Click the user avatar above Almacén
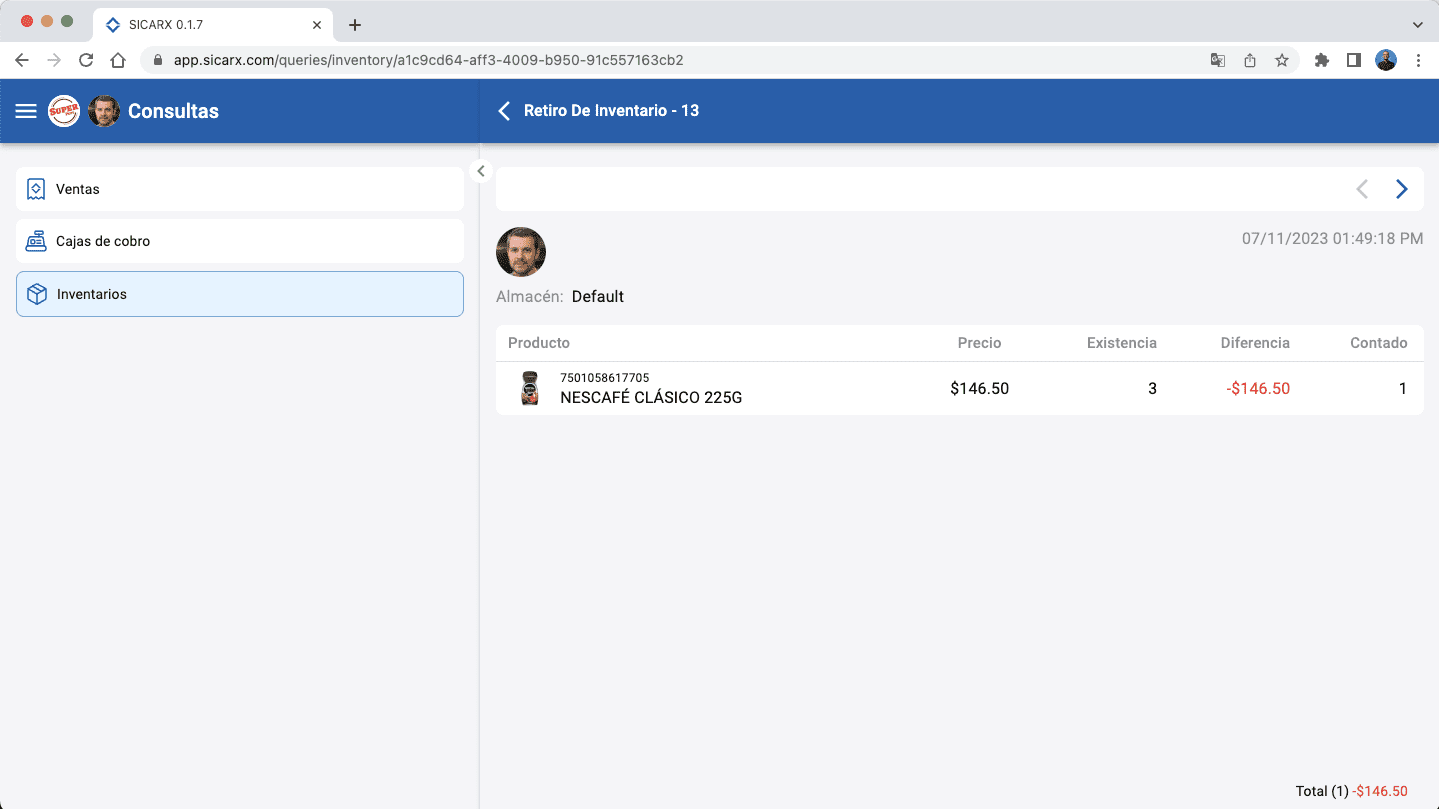The width and height of the screenshot is (1439, 809). [x=521, y=252]
